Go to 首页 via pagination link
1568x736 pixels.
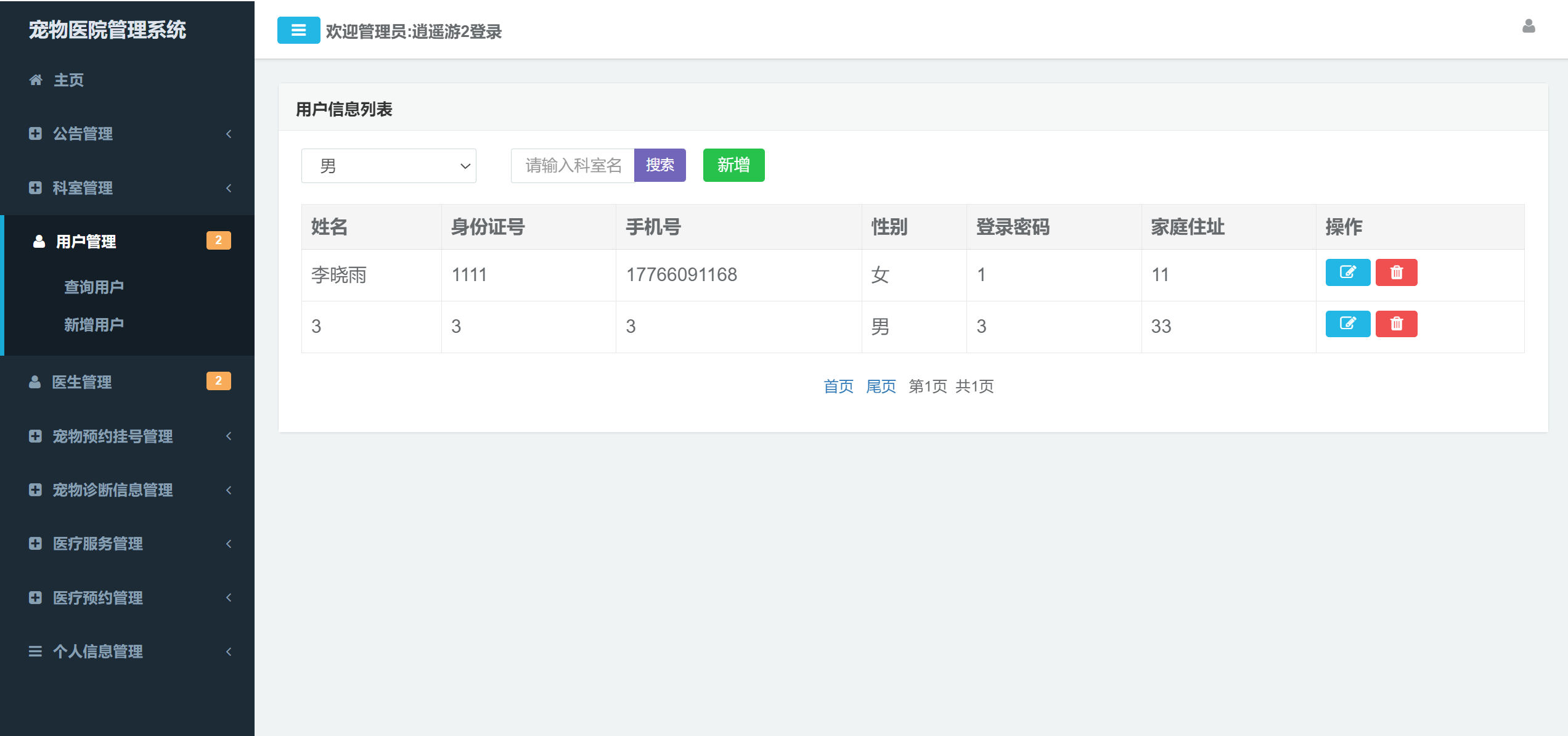pos(838,386)
